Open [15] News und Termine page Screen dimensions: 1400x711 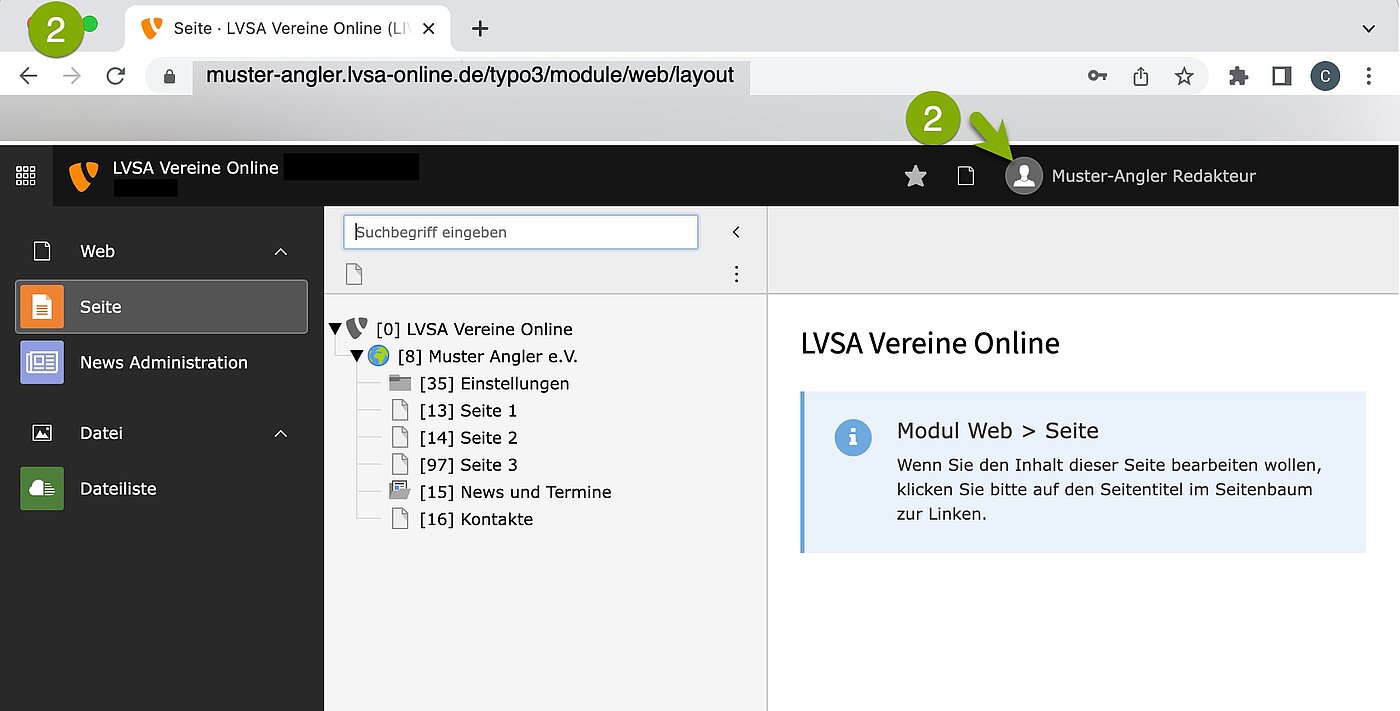[516, 491]
